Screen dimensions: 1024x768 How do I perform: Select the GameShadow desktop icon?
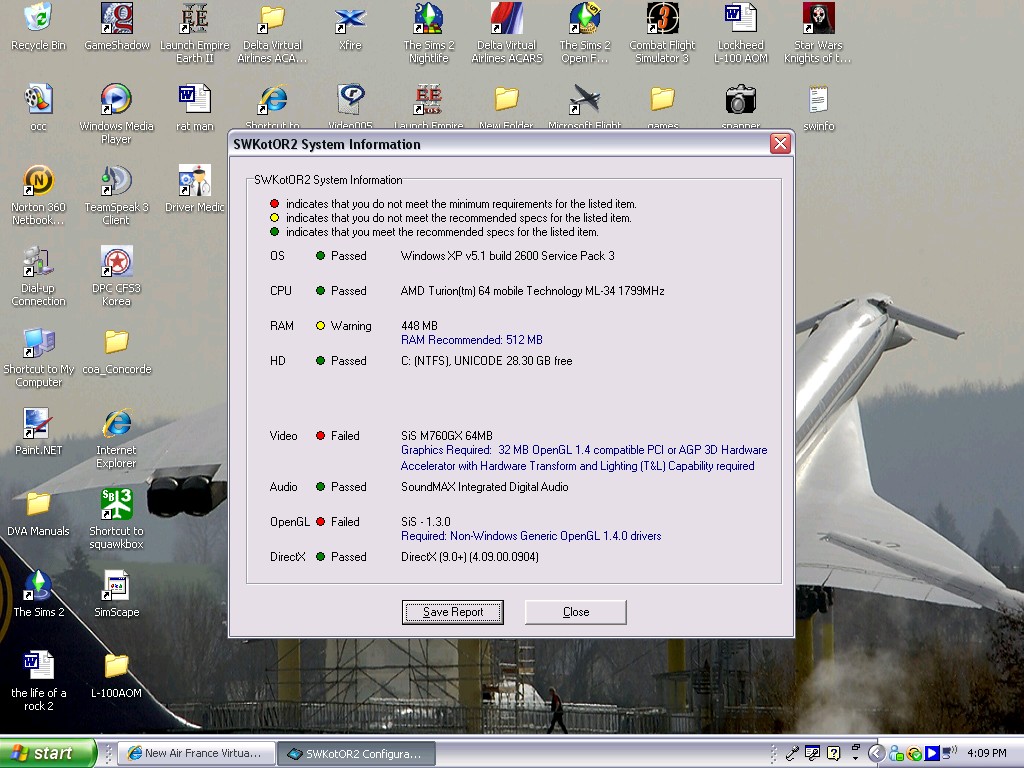[117, 26]
